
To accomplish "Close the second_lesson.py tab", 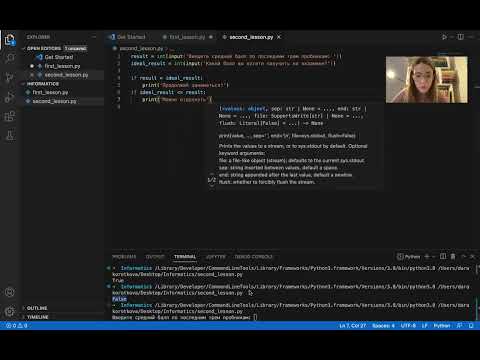I will click(279, 37).
